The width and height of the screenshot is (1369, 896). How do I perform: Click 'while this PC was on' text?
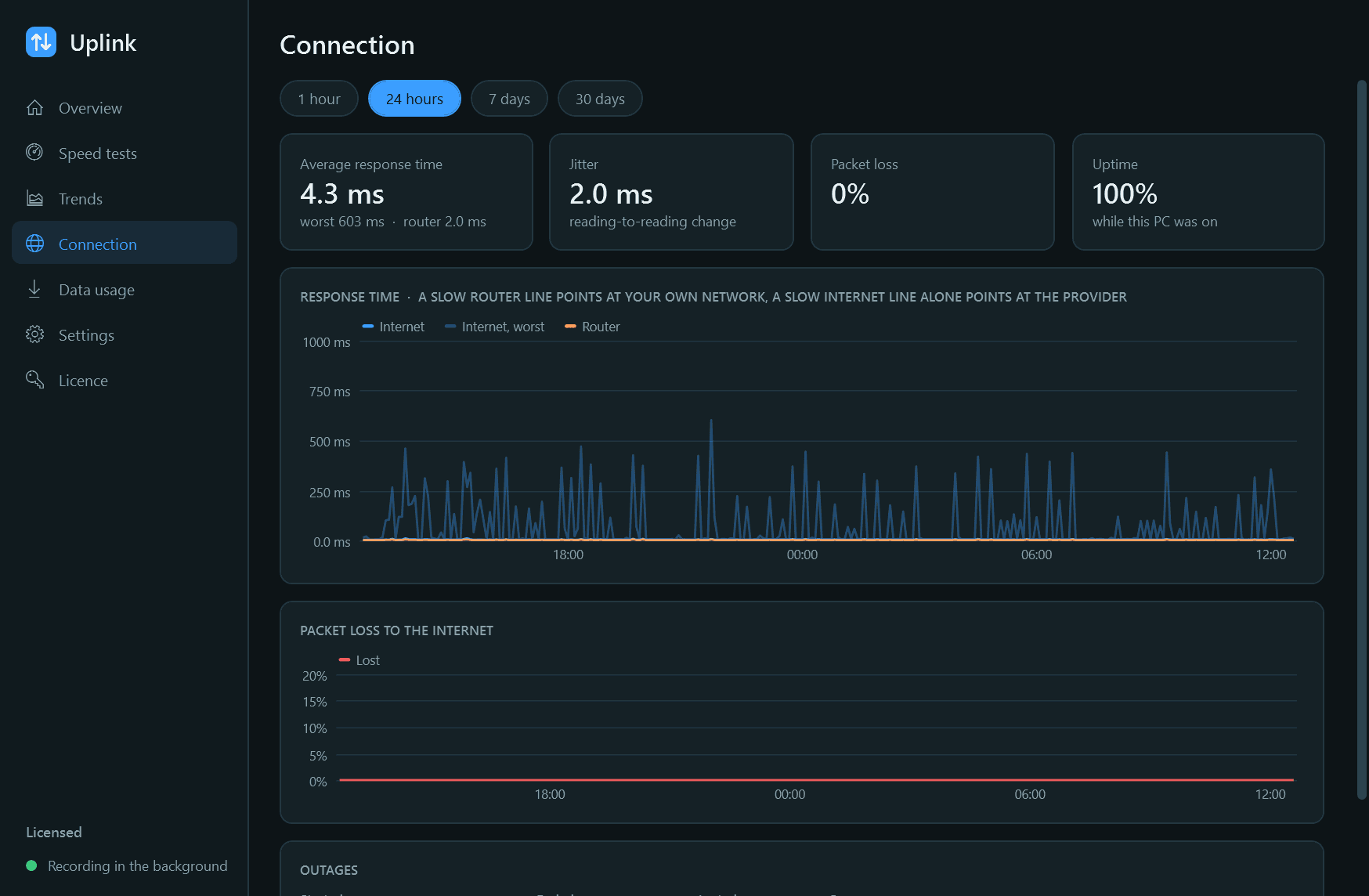1155,222
